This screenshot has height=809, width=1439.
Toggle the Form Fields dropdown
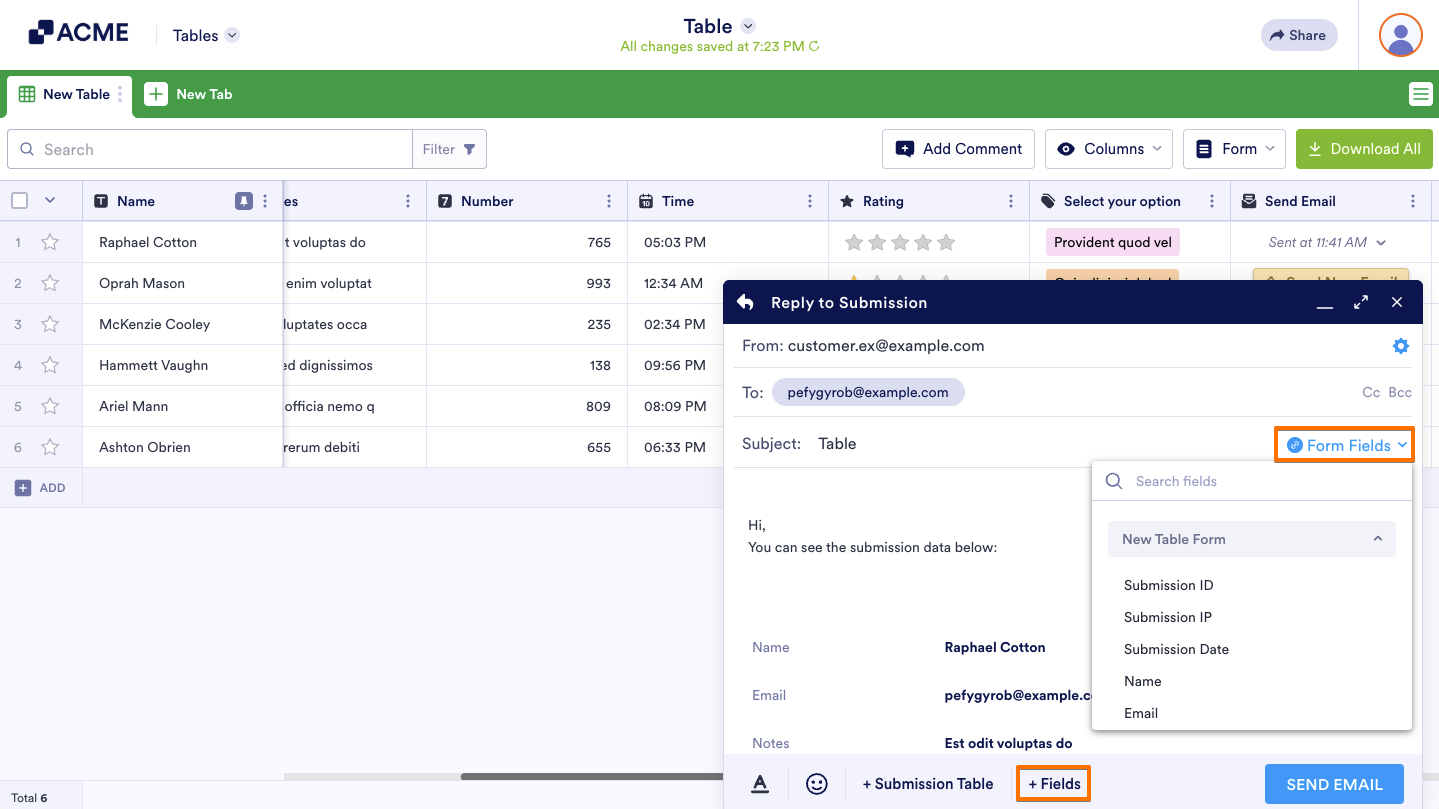point(1344,445)
